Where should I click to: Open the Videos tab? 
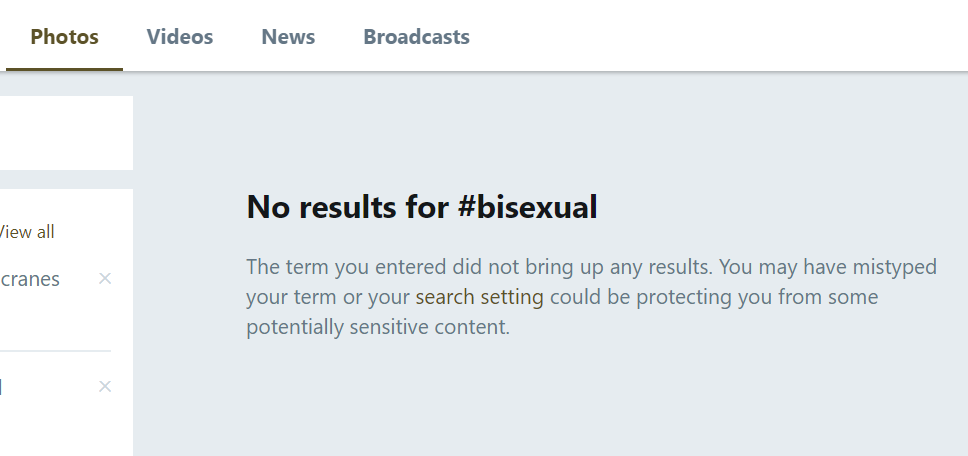coord(180,37)
